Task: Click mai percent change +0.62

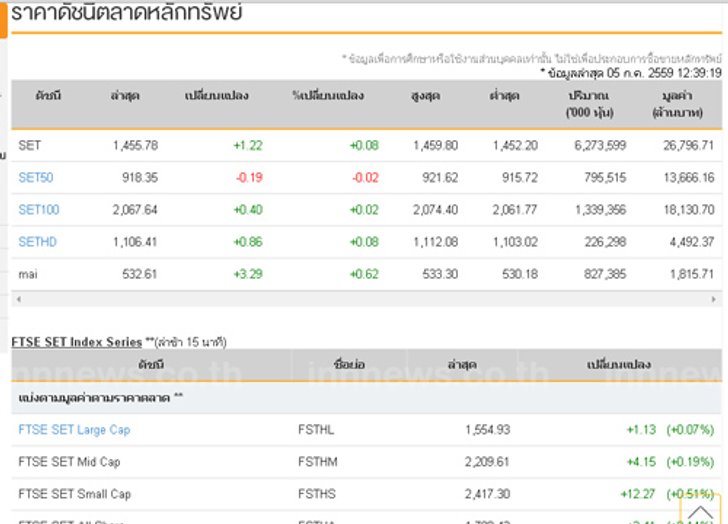Action: (364, 274)
